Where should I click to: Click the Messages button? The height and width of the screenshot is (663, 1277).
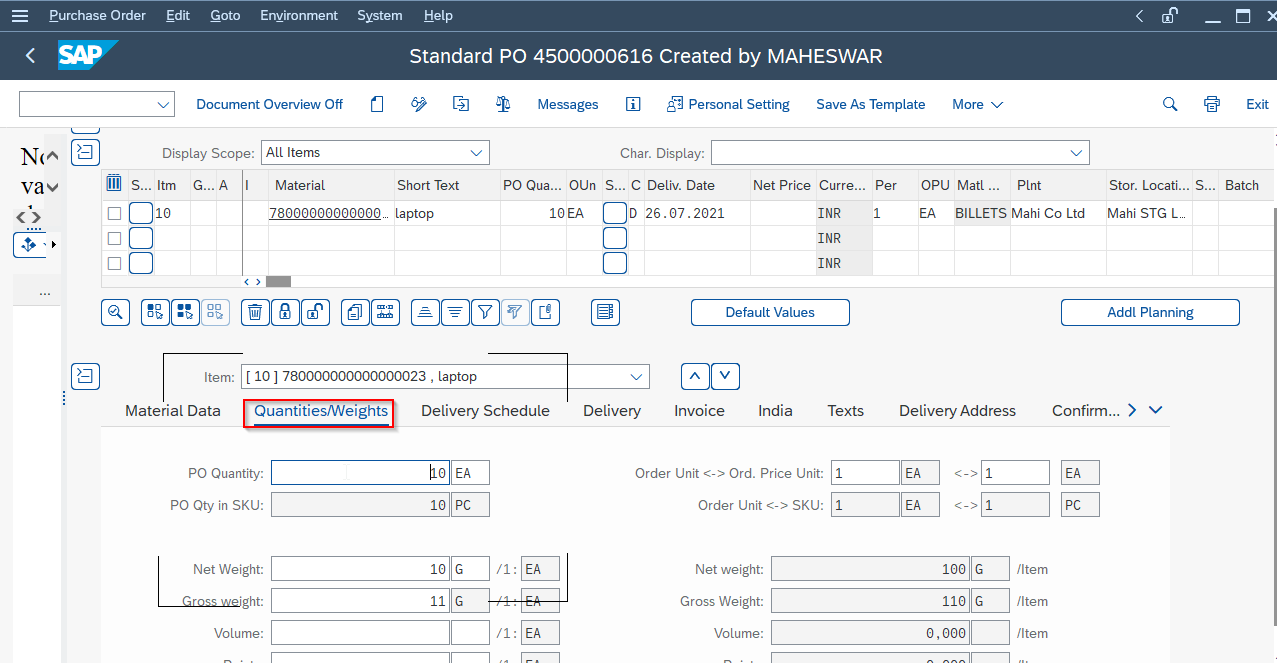pyautogui.click(x=568, y=104)
